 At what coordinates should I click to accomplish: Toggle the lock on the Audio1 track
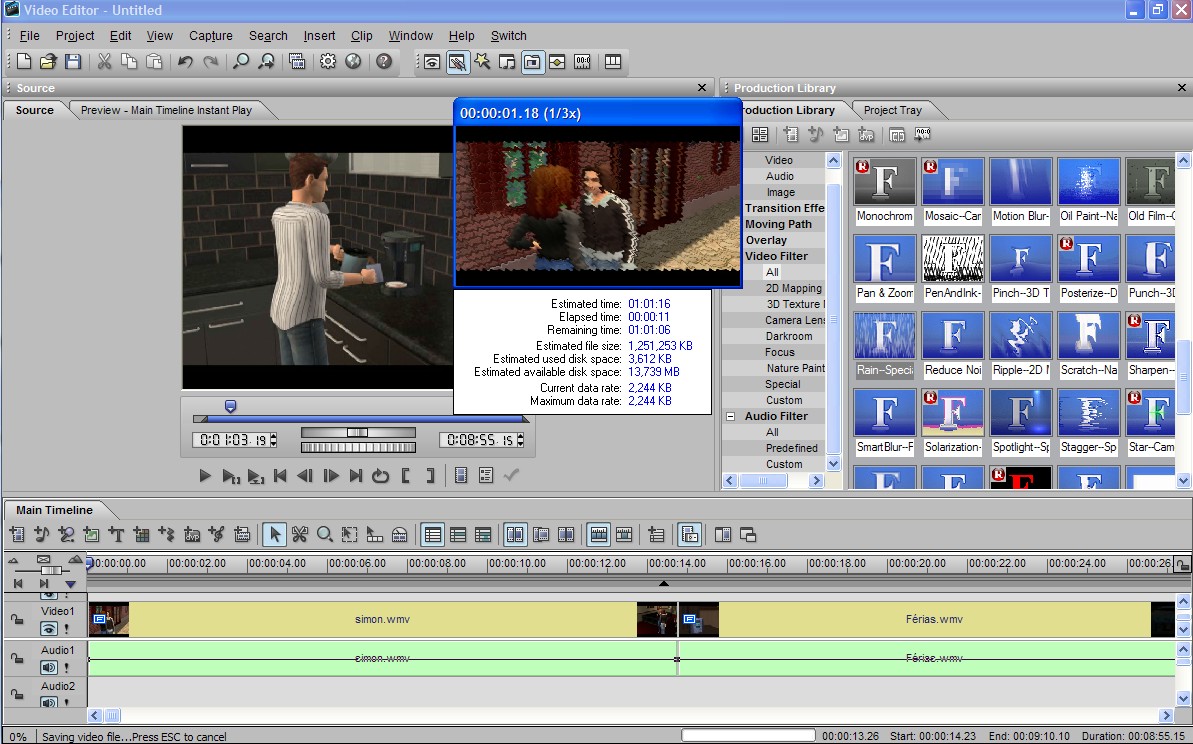coord(17,658)
